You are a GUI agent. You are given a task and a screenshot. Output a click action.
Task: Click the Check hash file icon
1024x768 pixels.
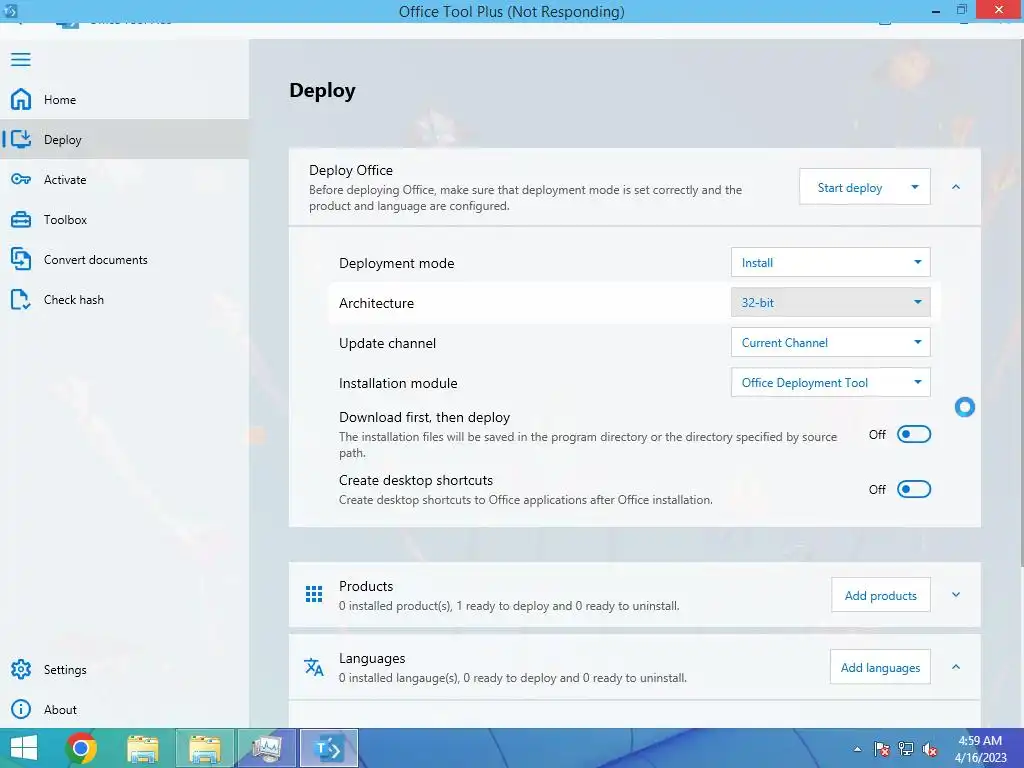click(21, 299)
